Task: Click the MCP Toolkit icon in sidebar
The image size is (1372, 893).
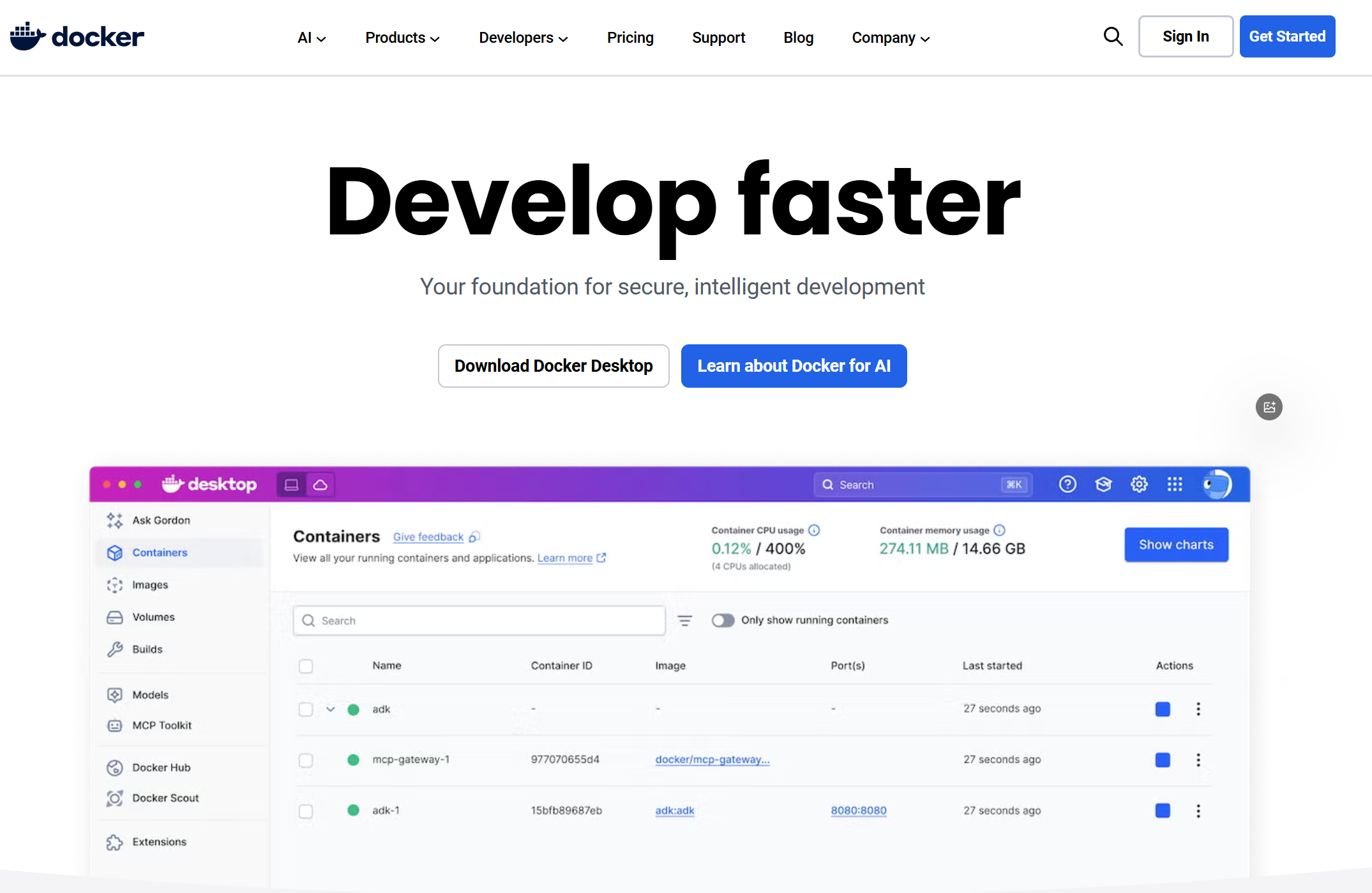Action: tap(115, 726)
